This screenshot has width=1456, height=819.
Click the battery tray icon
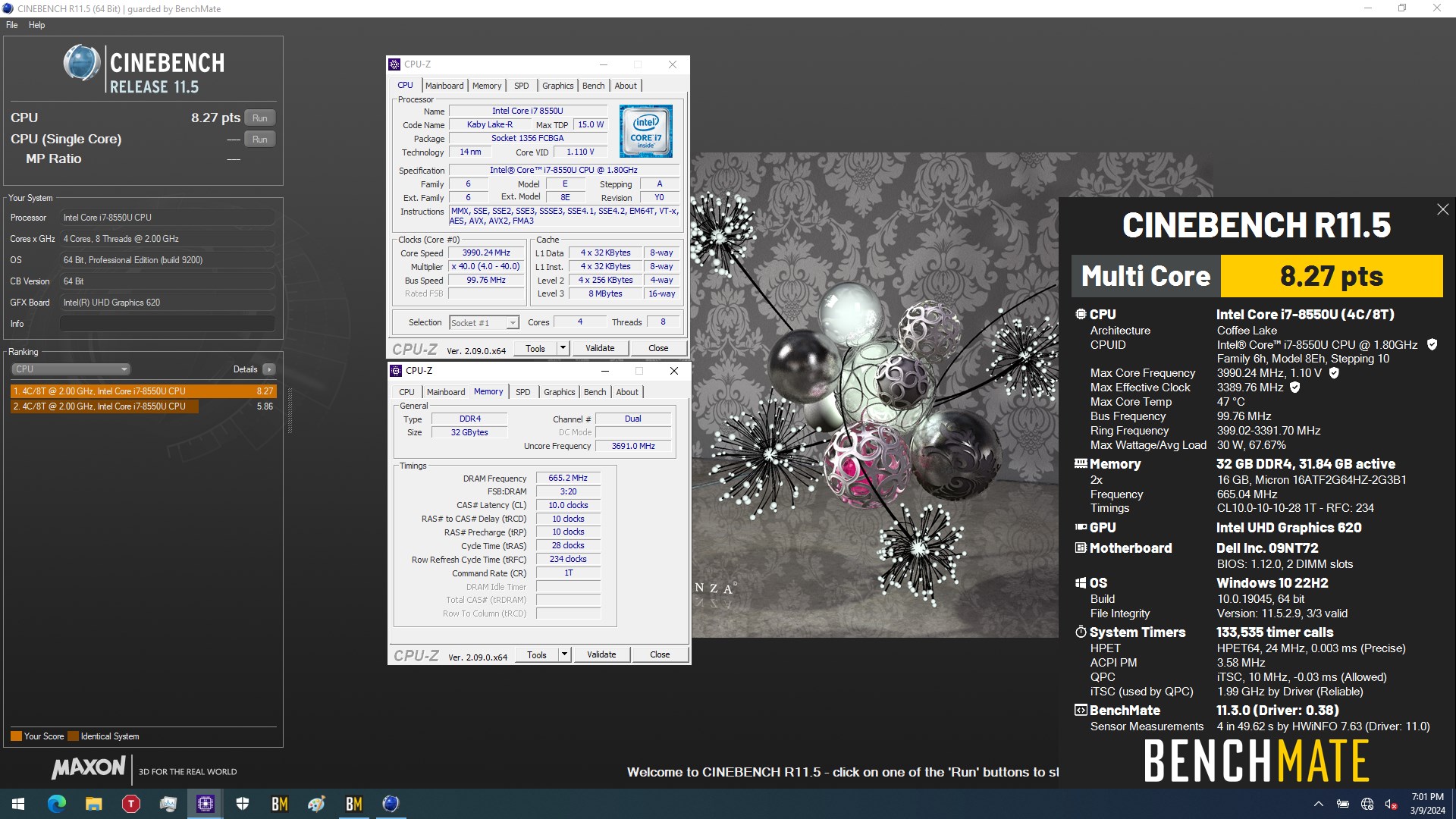[1343, 804]
